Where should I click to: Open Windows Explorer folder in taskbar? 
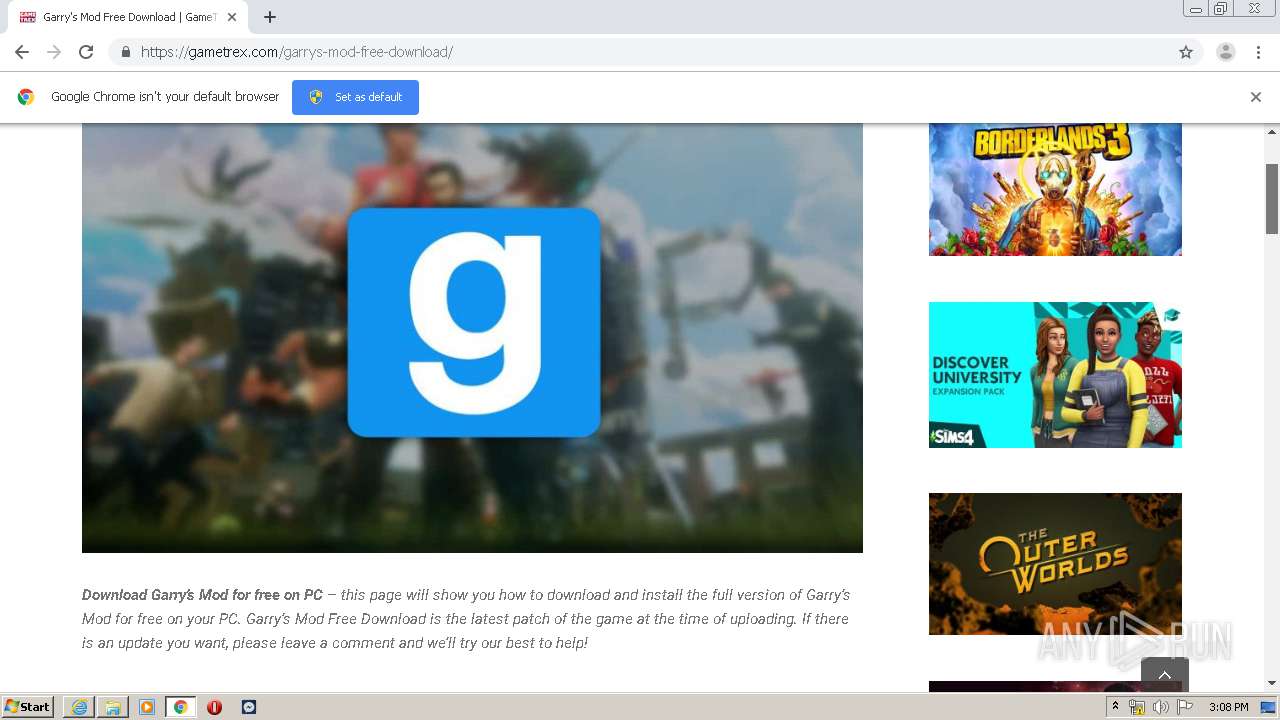[113, 707]
